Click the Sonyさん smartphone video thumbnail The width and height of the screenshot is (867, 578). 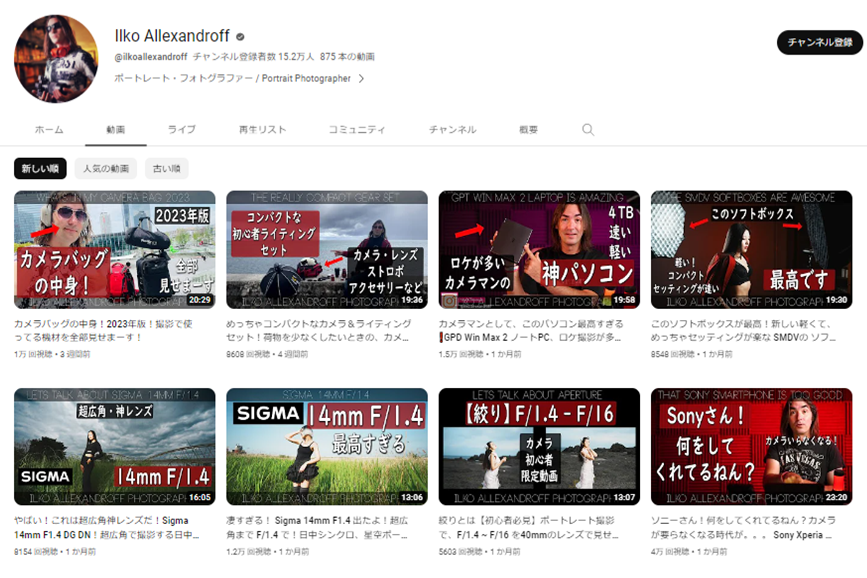tap(751, 446)
